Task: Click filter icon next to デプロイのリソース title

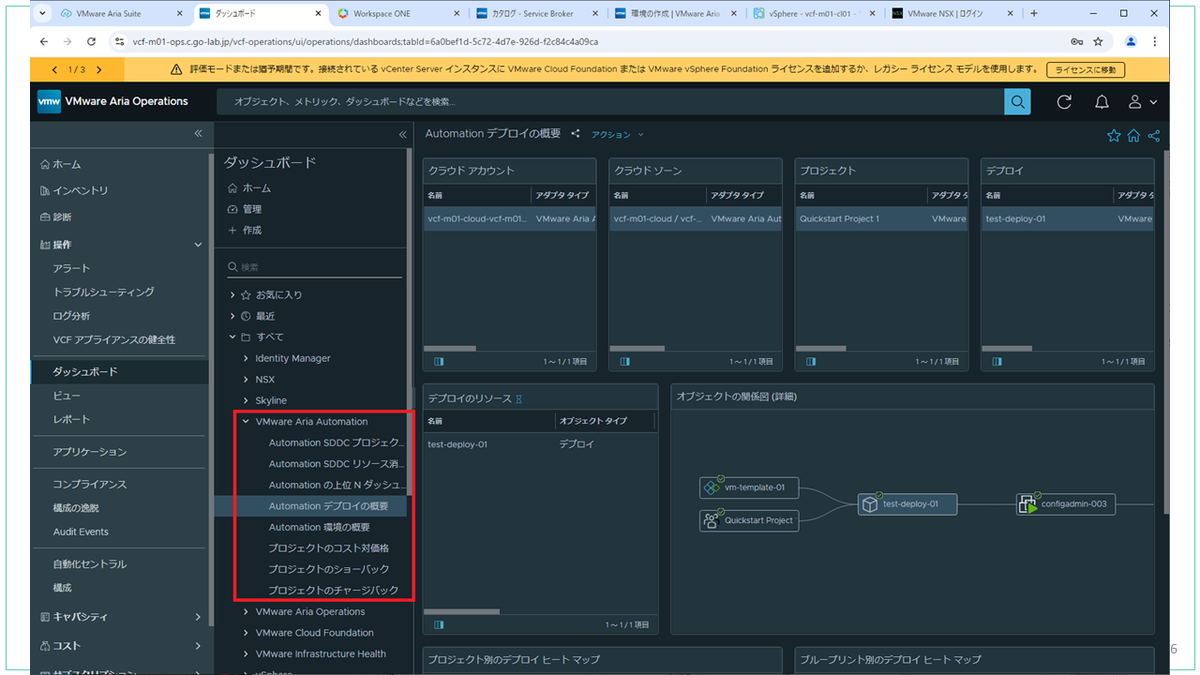Action: (518, 399)
